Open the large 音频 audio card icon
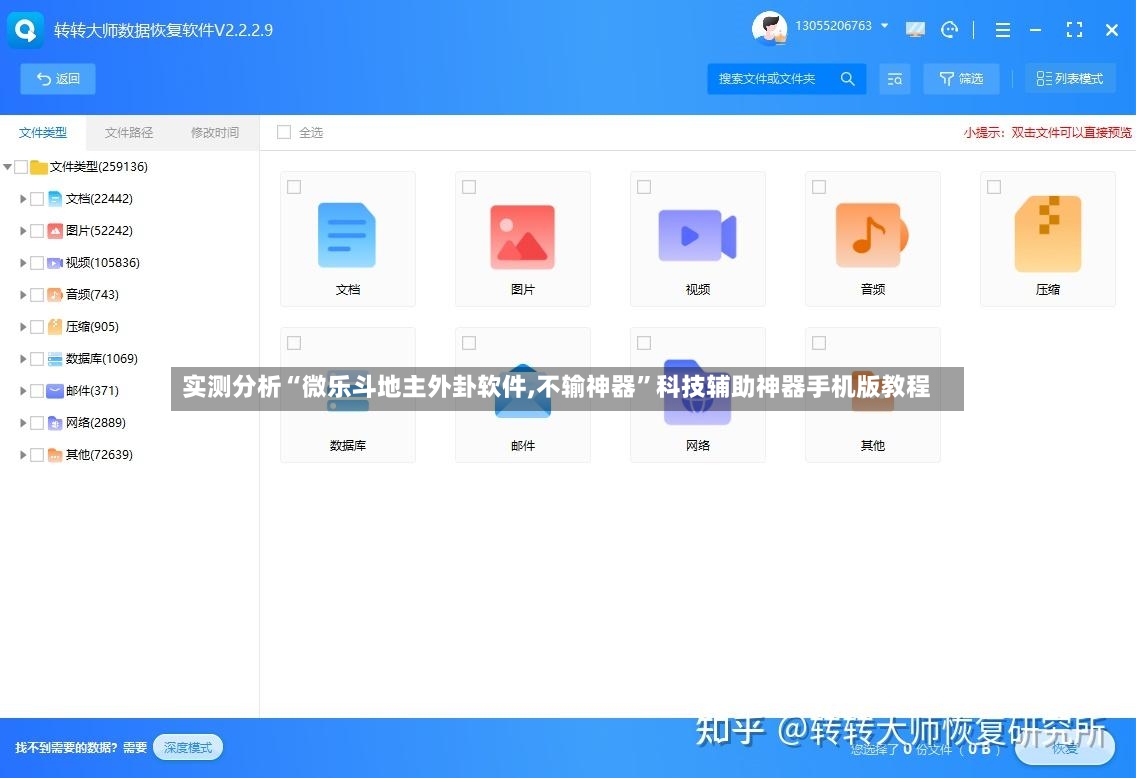 [x=872, y=235]
